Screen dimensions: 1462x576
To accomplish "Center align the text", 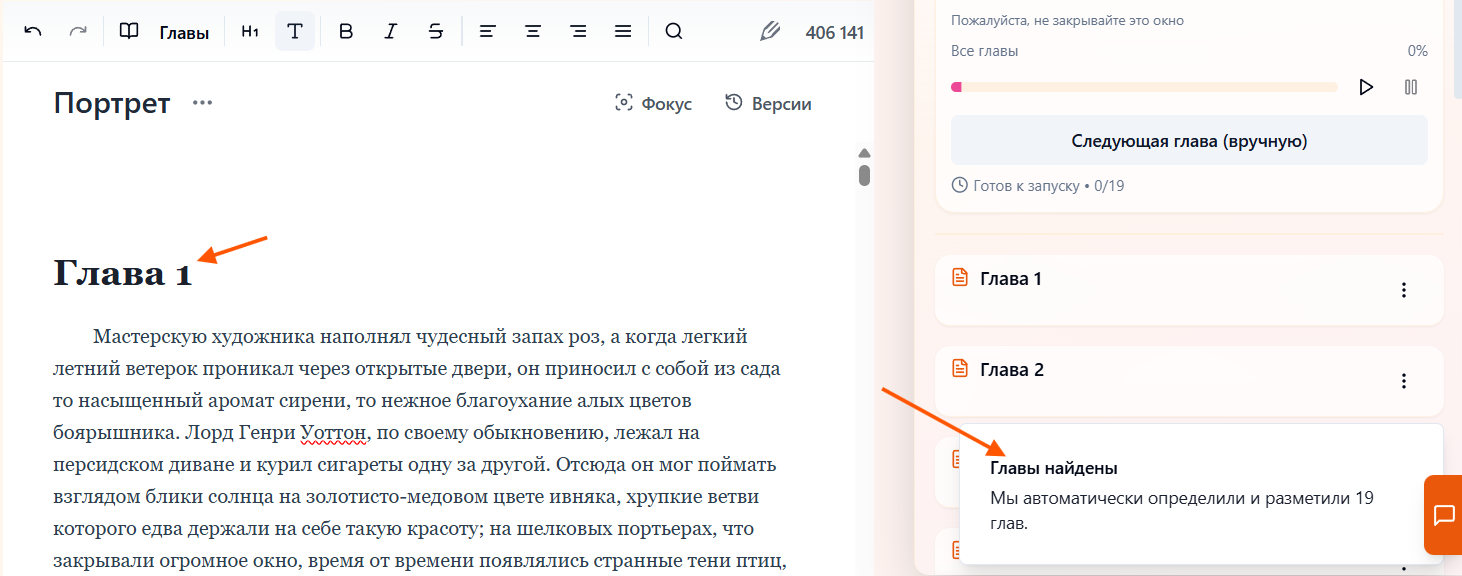I will (x=533, y=31).
